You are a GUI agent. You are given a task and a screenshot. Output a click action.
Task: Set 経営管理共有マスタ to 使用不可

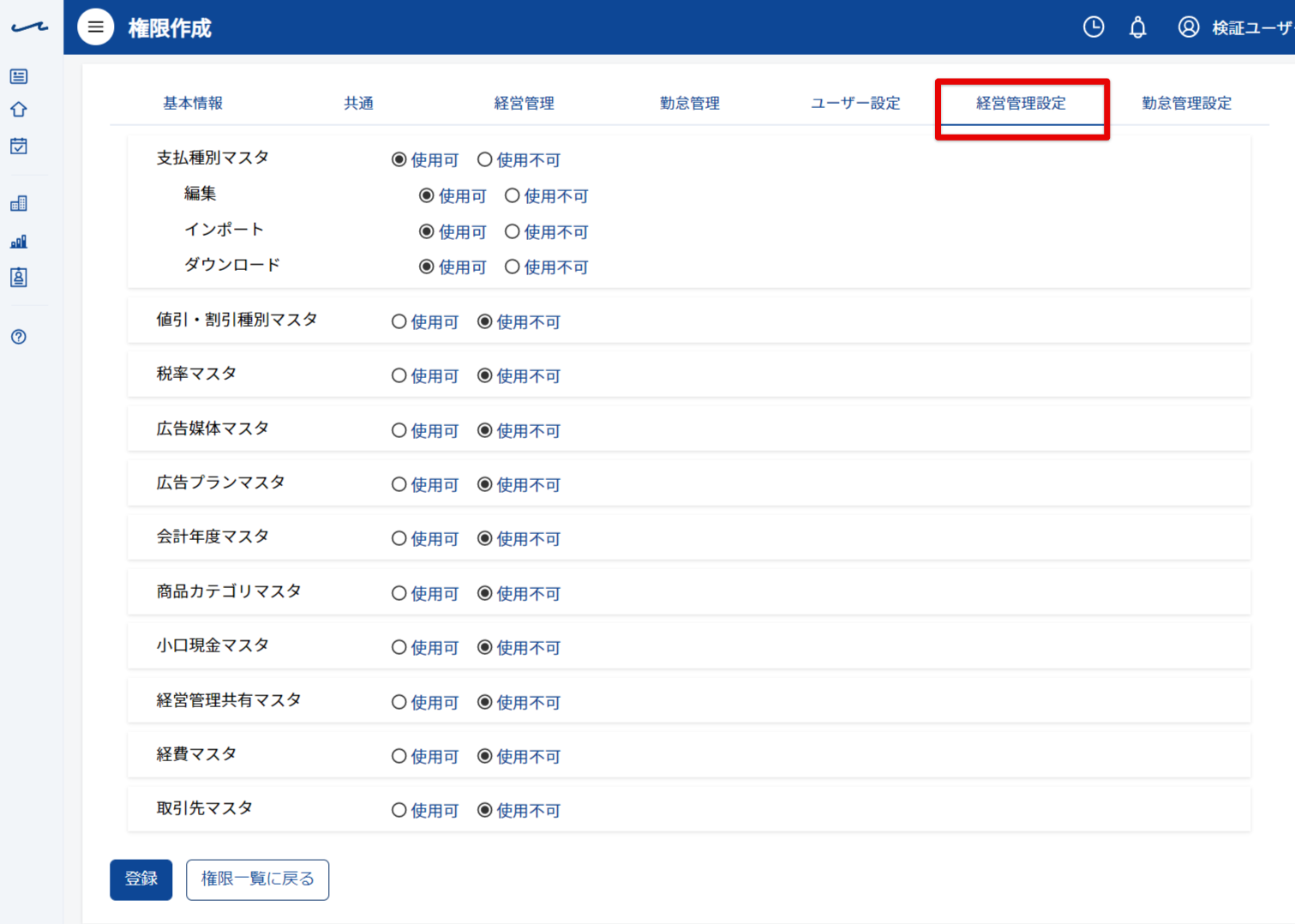point(485,702)
